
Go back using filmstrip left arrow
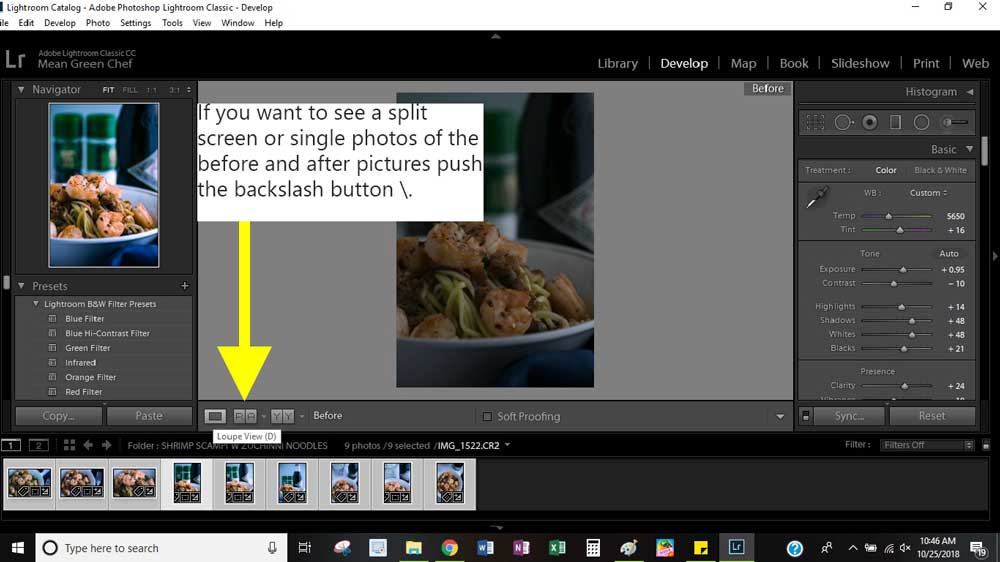click(x=88, y=445)
